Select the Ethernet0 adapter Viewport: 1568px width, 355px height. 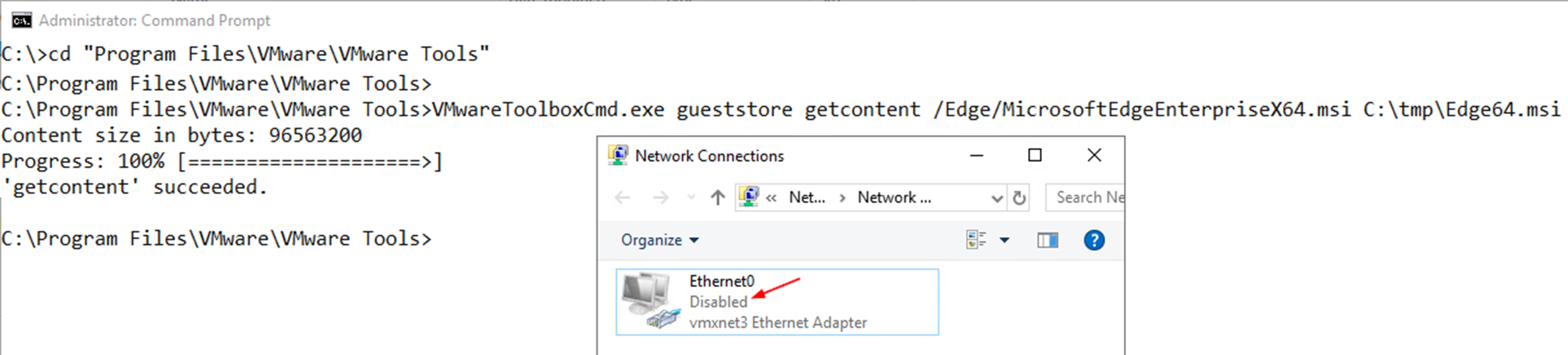click(x=777, y=302)
